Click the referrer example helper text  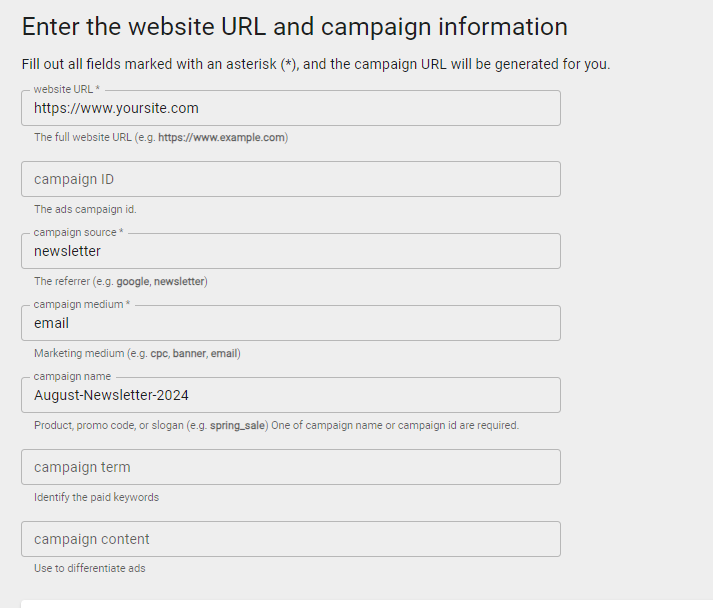click(121, 282)
